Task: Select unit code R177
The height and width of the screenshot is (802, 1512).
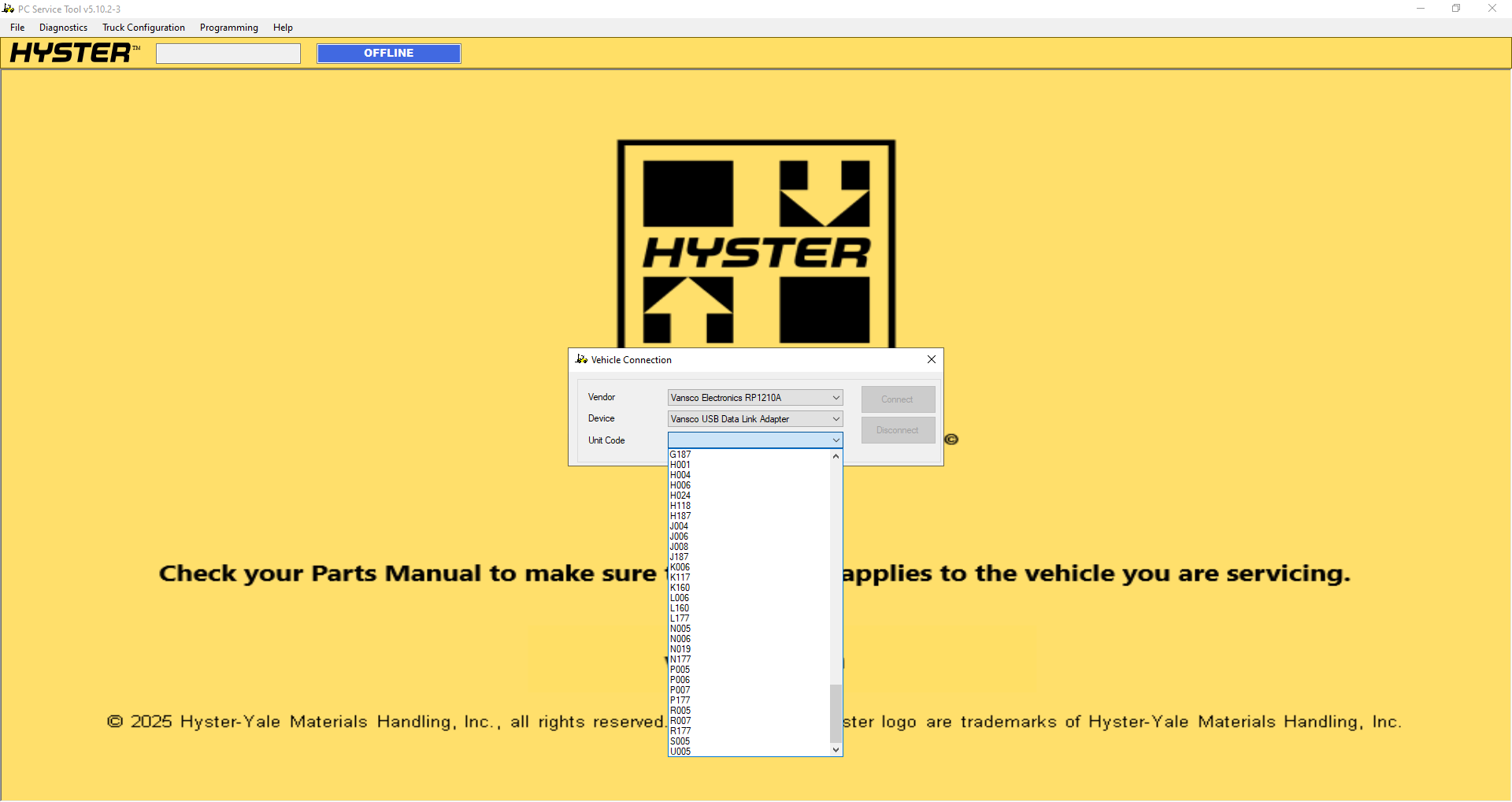Action: (x=749, y=731)
